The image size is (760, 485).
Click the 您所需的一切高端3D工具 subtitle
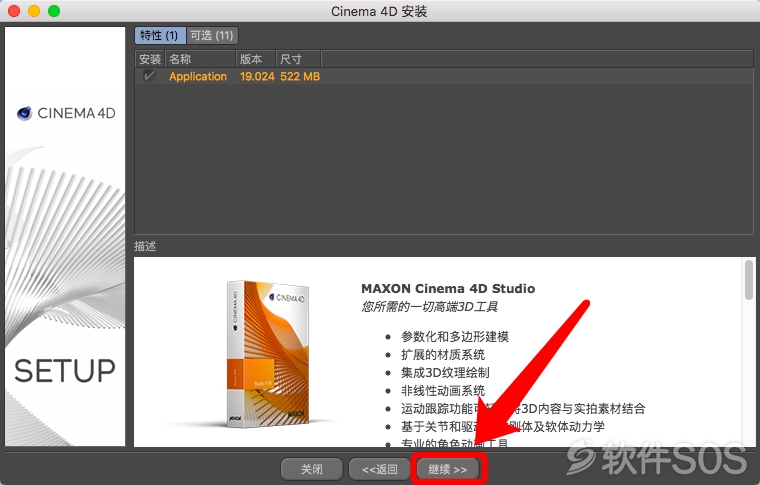pyautogui.click(x=429, y=307)
